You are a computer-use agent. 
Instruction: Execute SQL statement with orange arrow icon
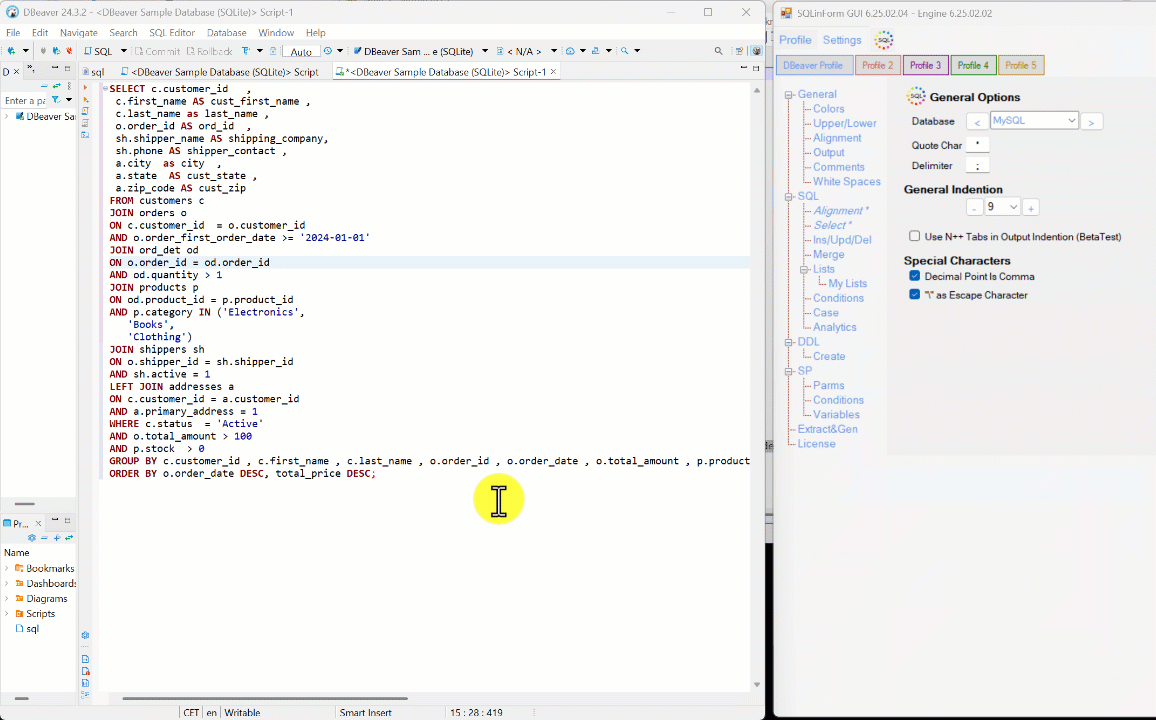pyautogui.click(x=86, y=88)
